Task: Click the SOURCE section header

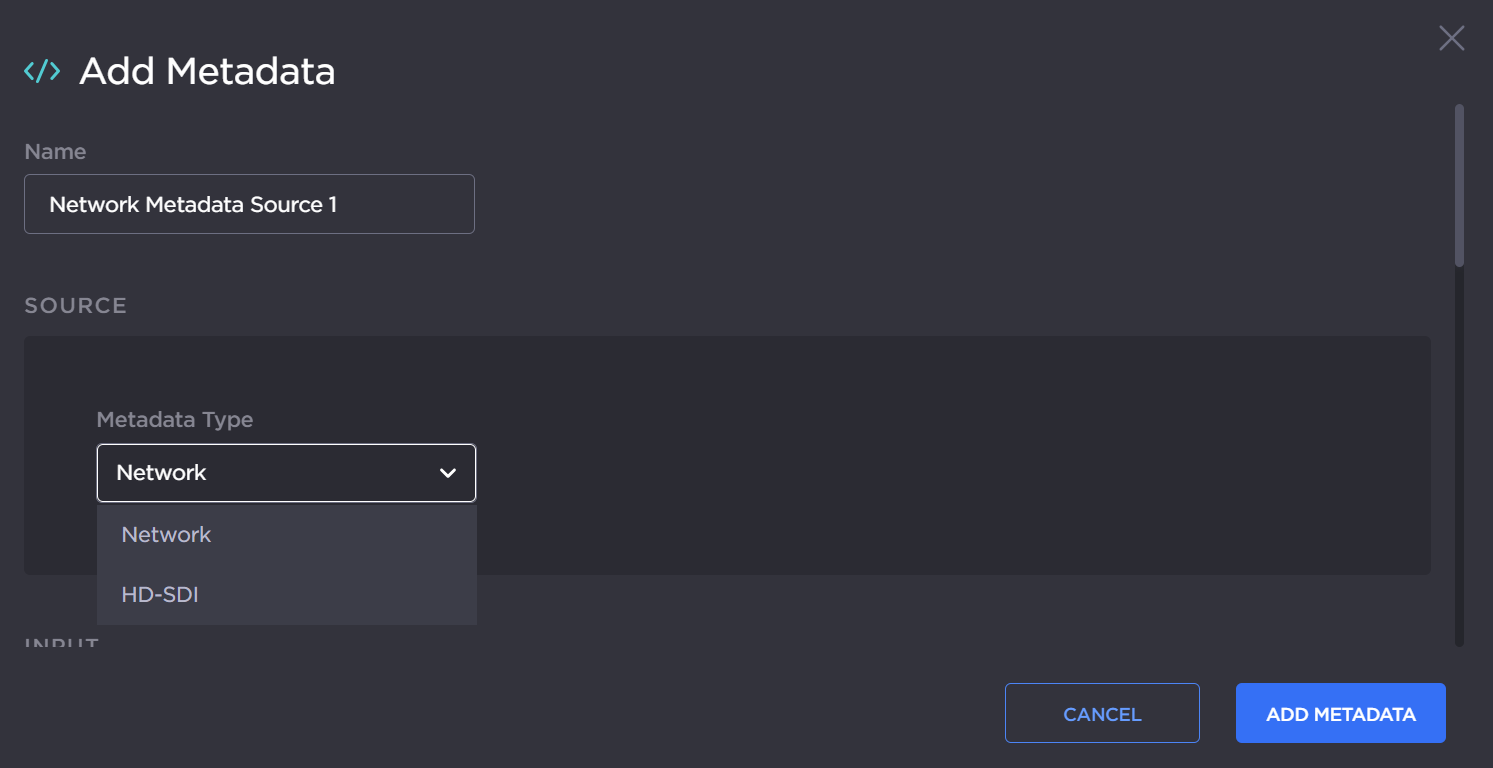Action: pyautogui.click(x=75, y=305)
